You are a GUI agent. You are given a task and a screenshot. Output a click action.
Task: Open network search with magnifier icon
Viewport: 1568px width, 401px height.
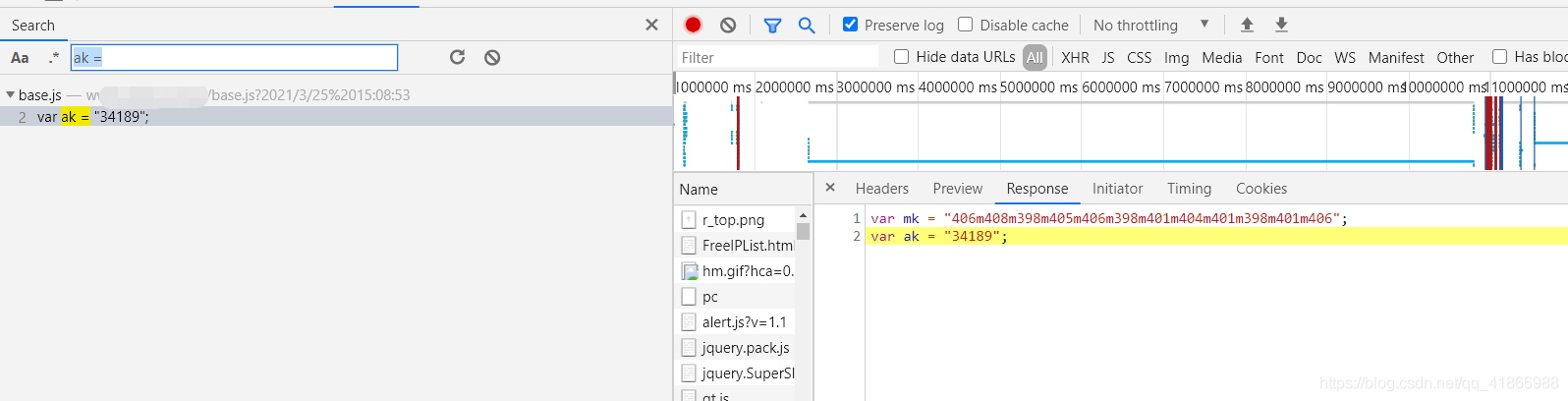807,26
